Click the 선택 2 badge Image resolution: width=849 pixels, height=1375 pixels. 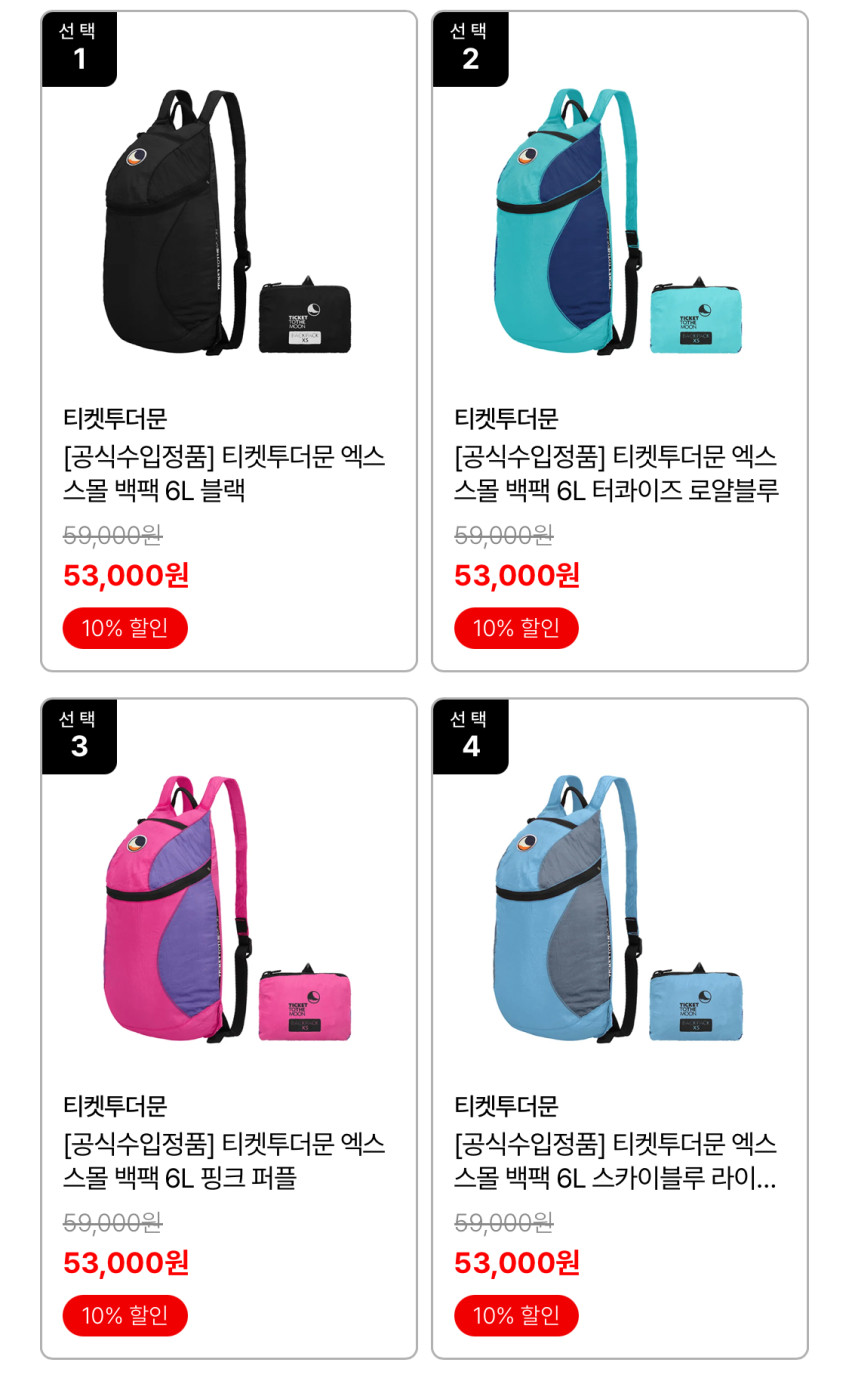coord(470,49)
